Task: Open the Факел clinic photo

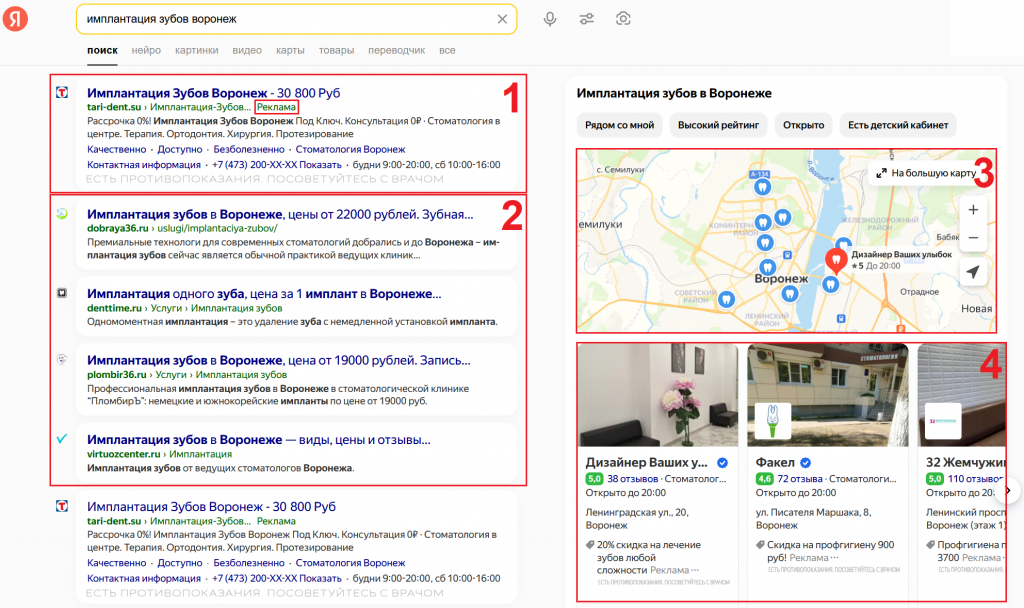Action: (x=828, y=396)
